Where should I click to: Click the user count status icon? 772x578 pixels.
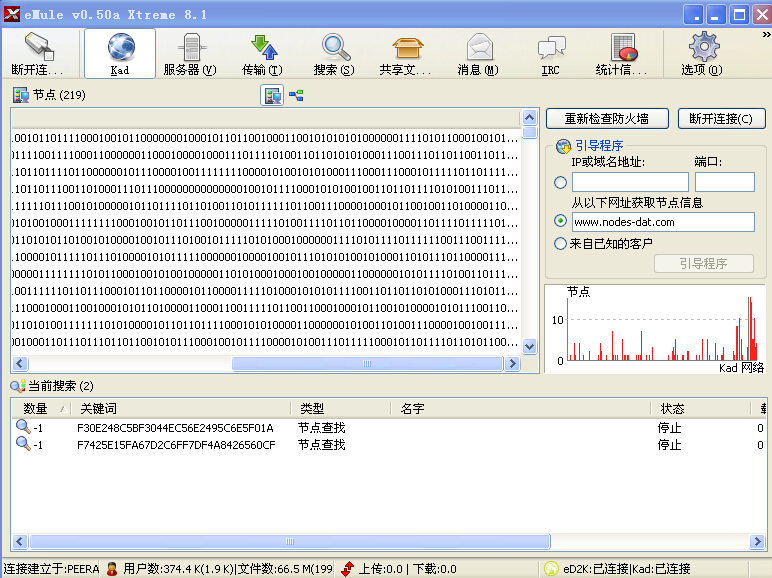point(112,569)
